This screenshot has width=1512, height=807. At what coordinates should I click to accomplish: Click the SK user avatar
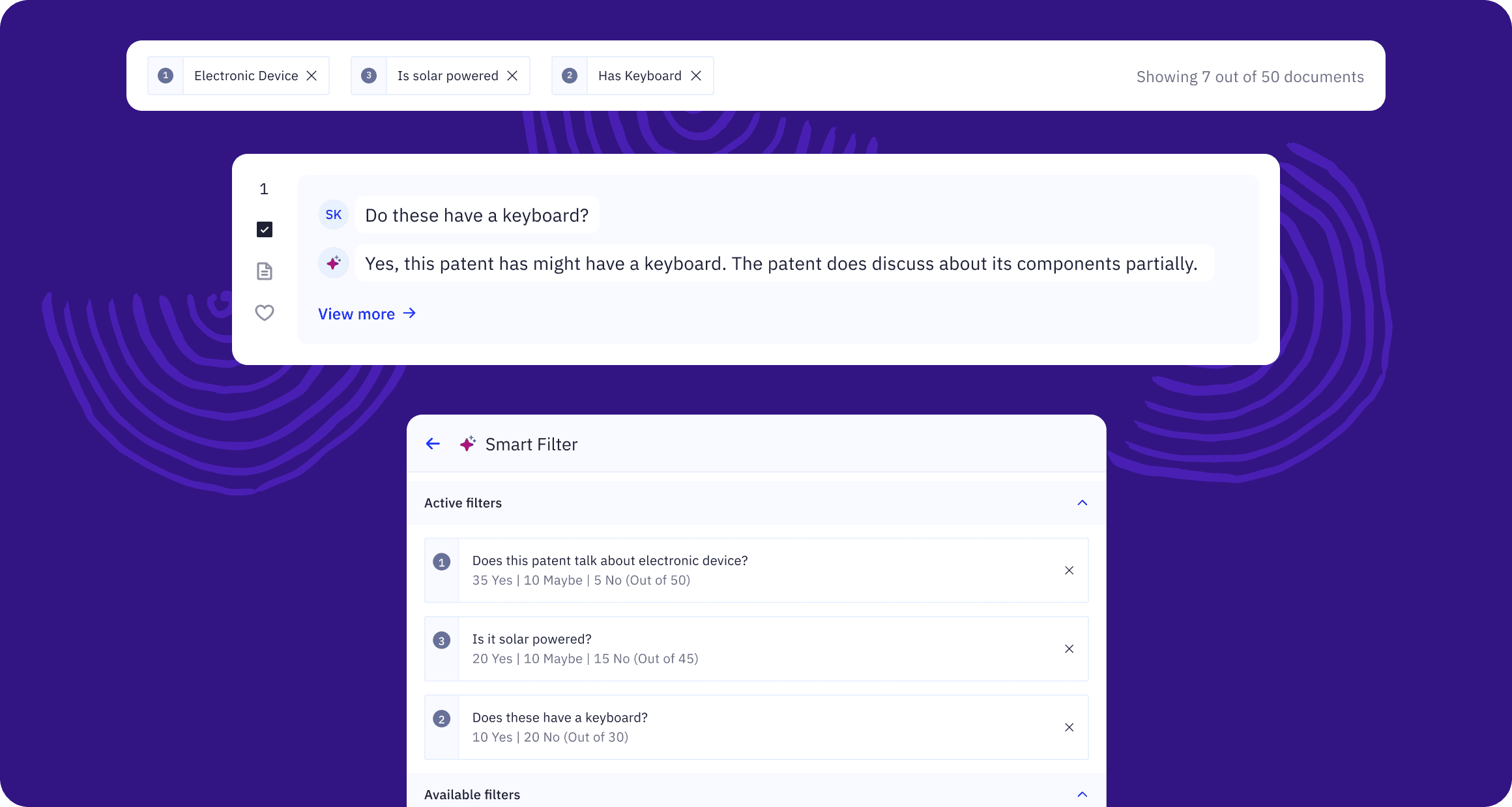pyautogui.click(x=334, y=214)
